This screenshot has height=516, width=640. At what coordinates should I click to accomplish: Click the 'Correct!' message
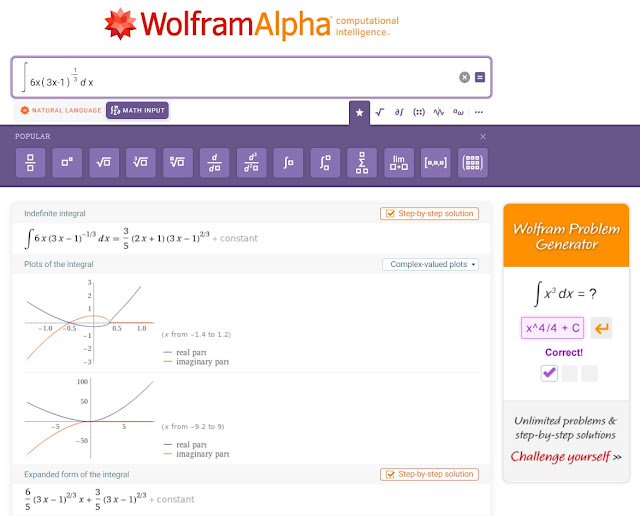click(564, 352)
